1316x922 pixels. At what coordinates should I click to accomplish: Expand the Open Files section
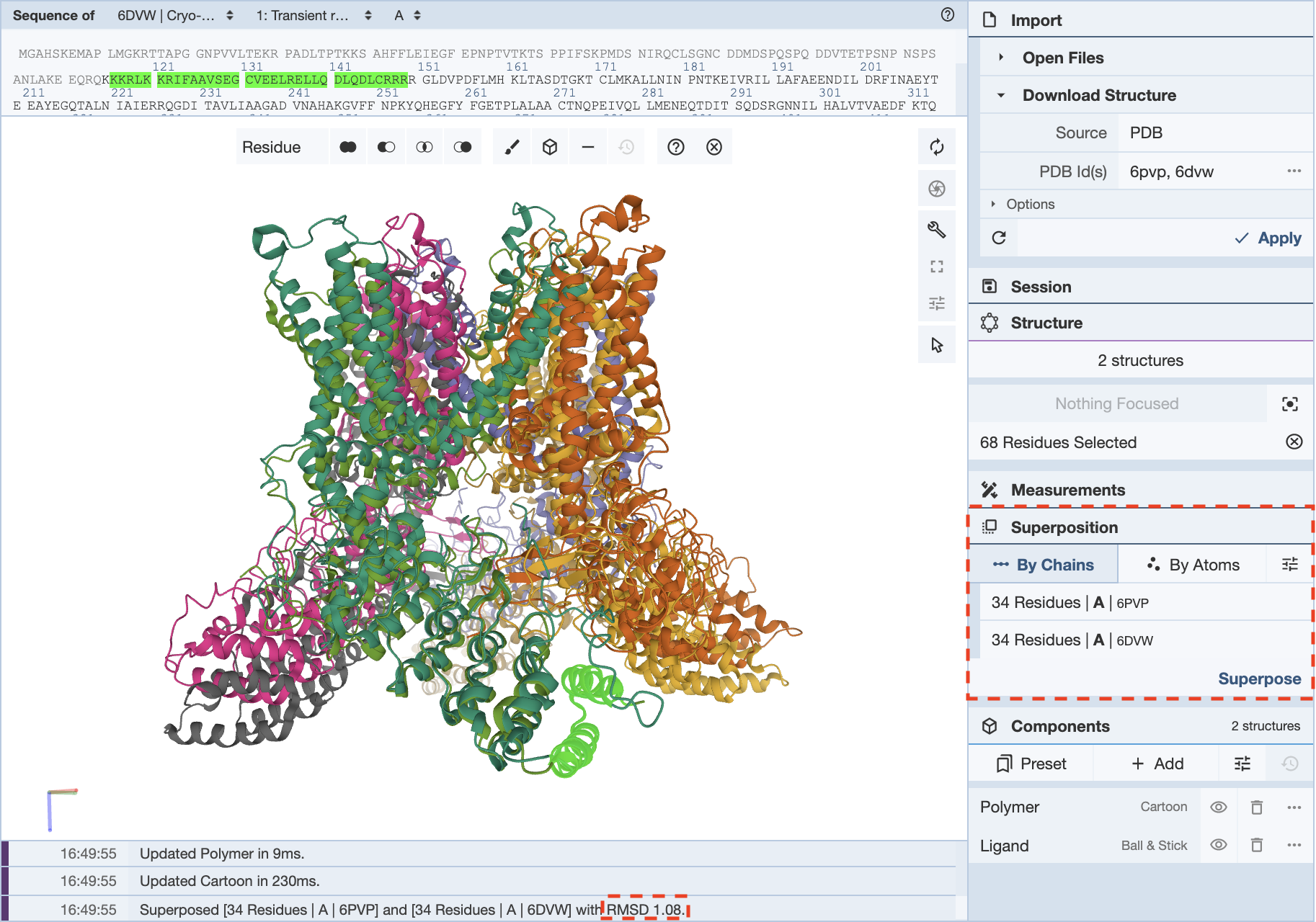click(x=1062, y=58)
